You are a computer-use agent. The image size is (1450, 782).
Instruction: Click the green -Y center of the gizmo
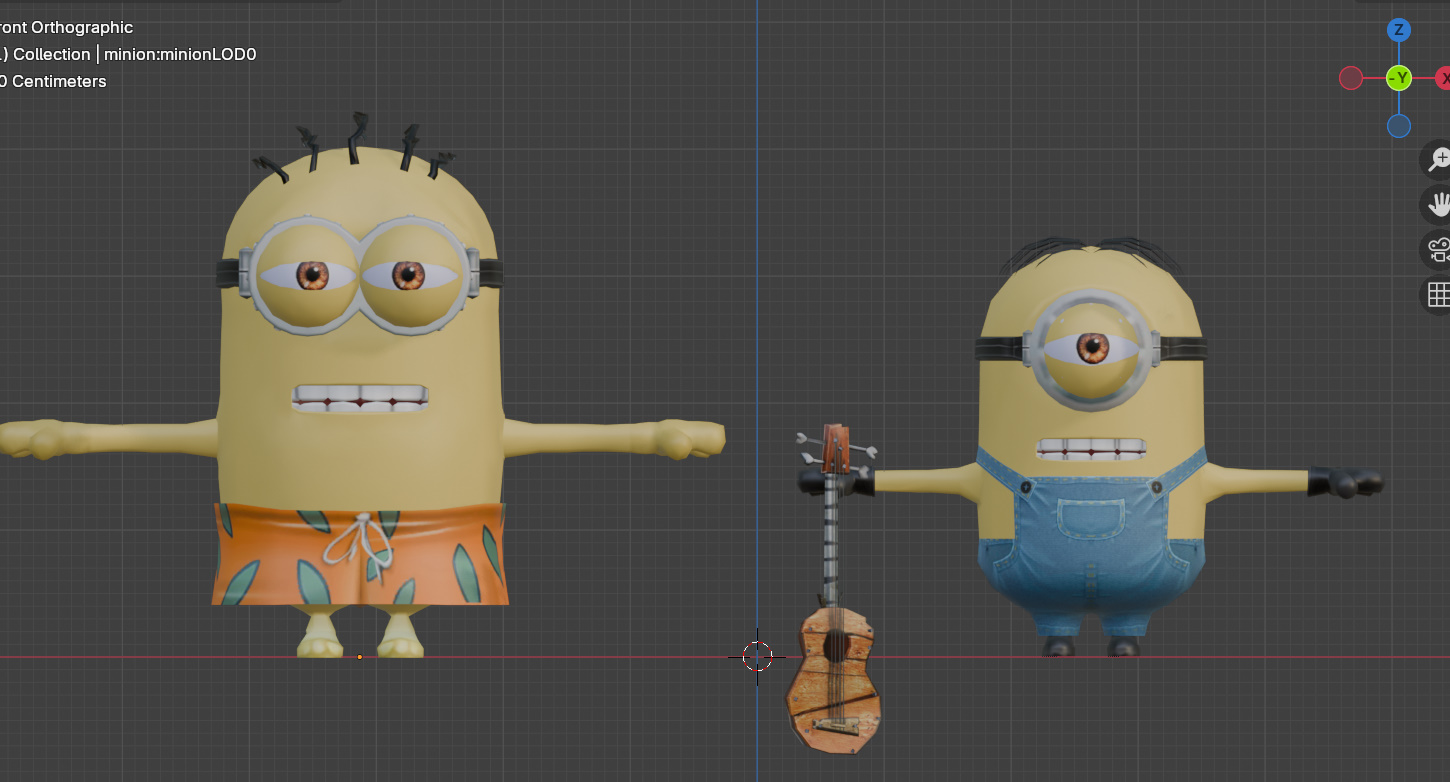click(x=1398, y=77)
